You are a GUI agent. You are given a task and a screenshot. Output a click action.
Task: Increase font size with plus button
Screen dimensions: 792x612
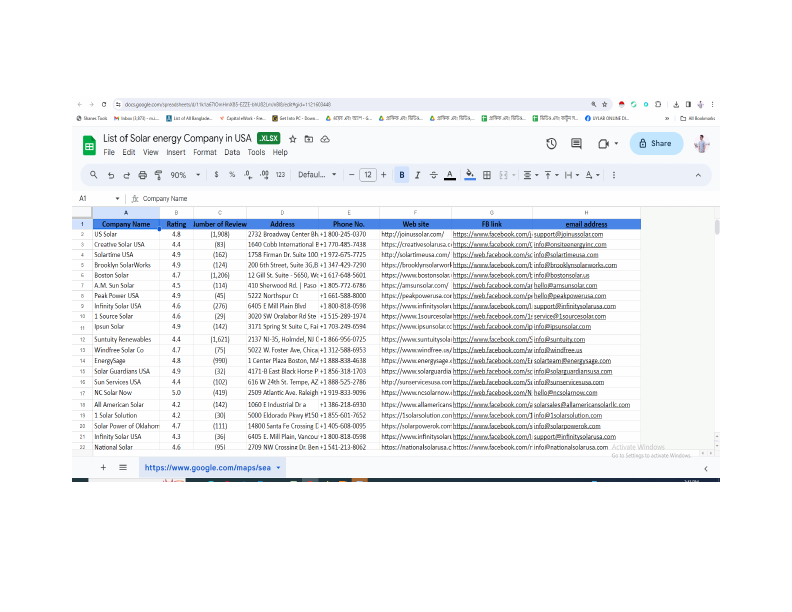[383, 175]
